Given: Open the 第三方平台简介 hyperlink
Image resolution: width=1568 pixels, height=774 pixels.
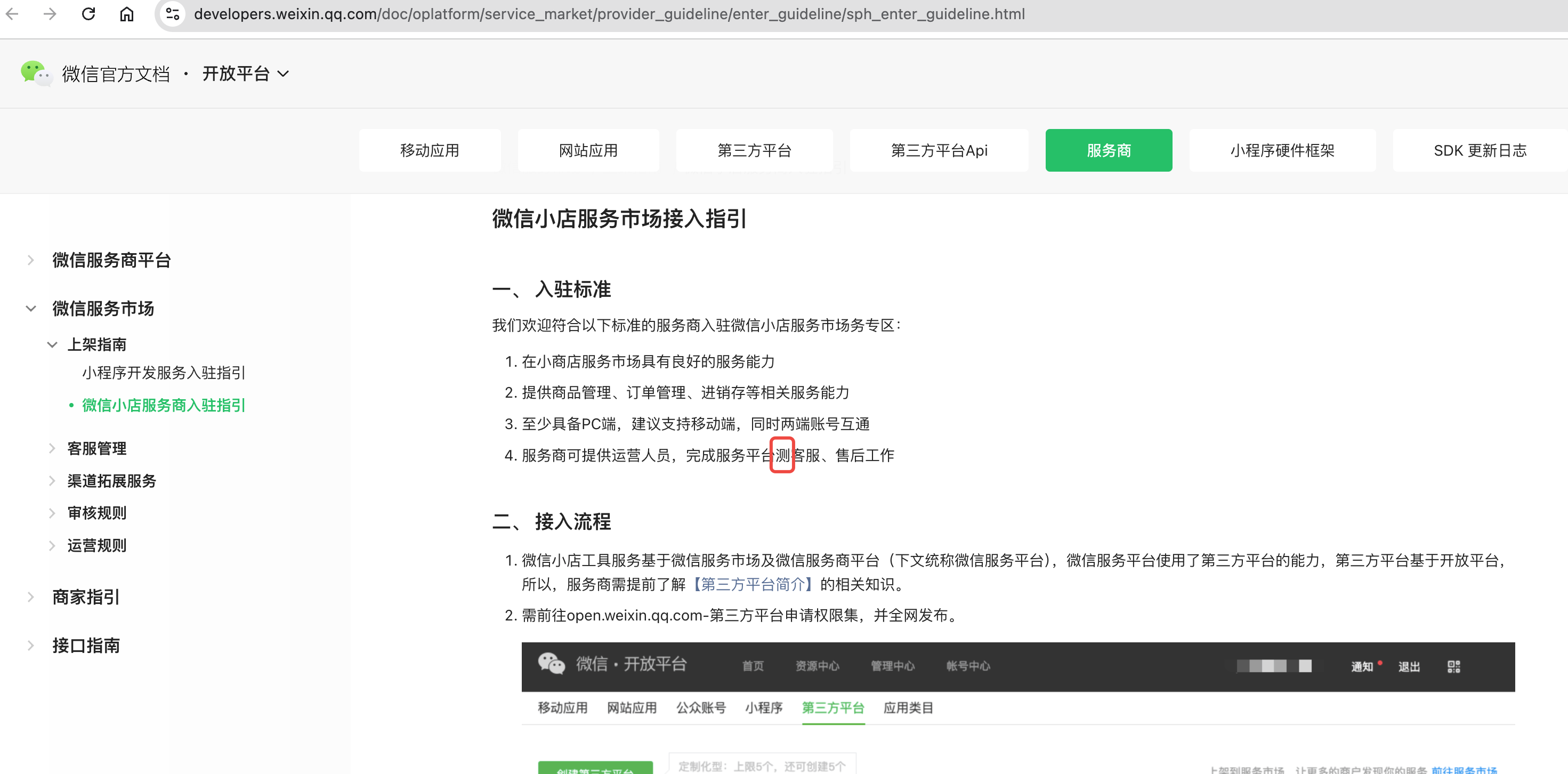Looking at the screenshot, I should pos(753,584).
